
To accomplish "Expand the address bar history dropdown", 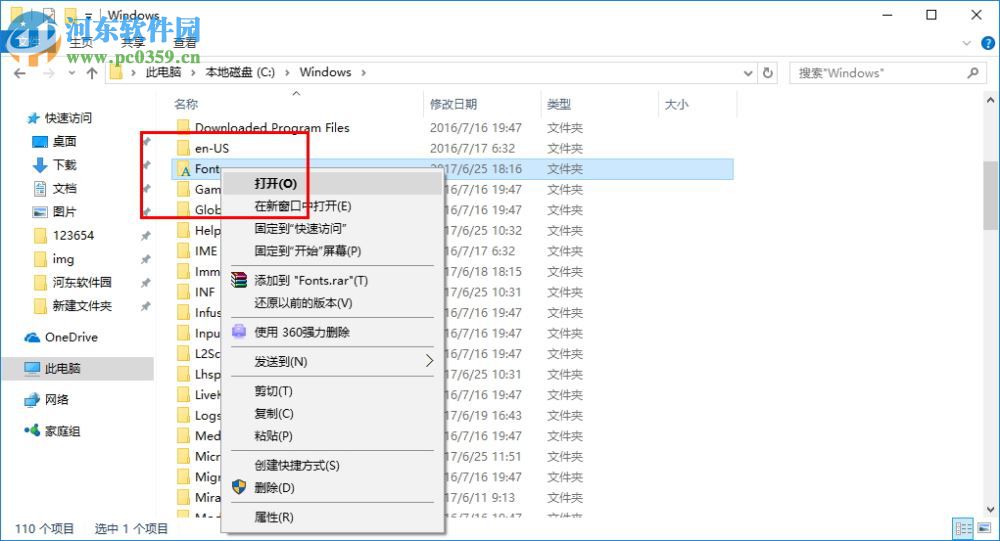I will point(748,73).
